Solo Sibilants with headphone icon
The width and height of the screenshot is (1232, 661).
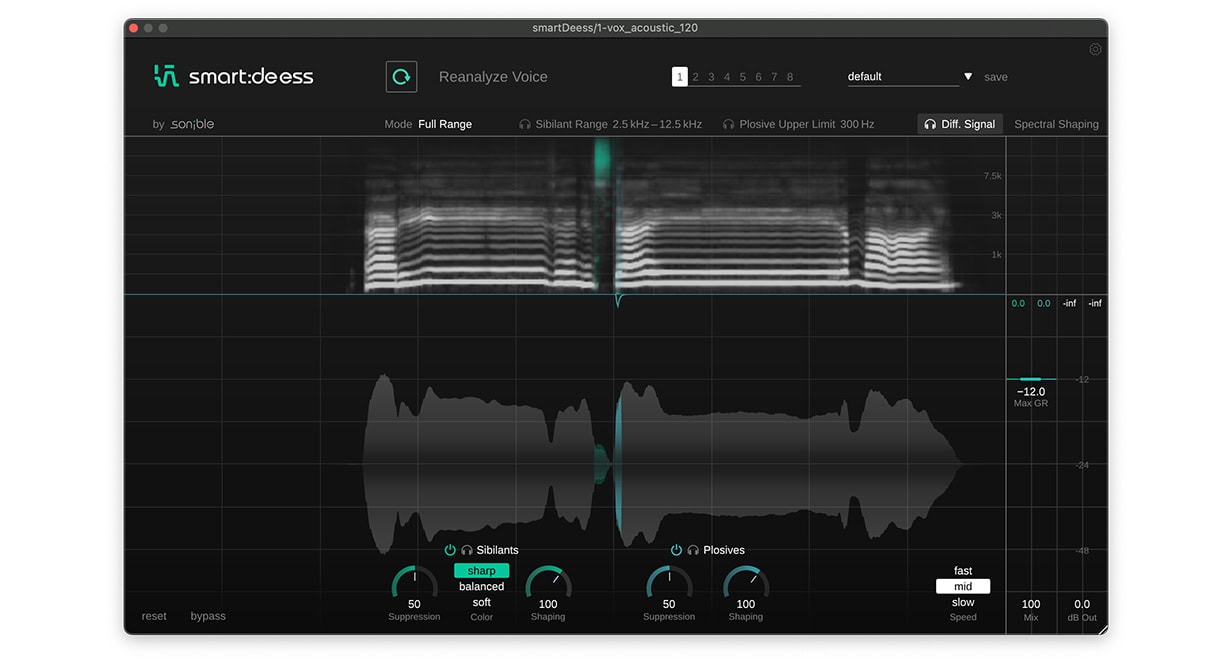point(467,550)
